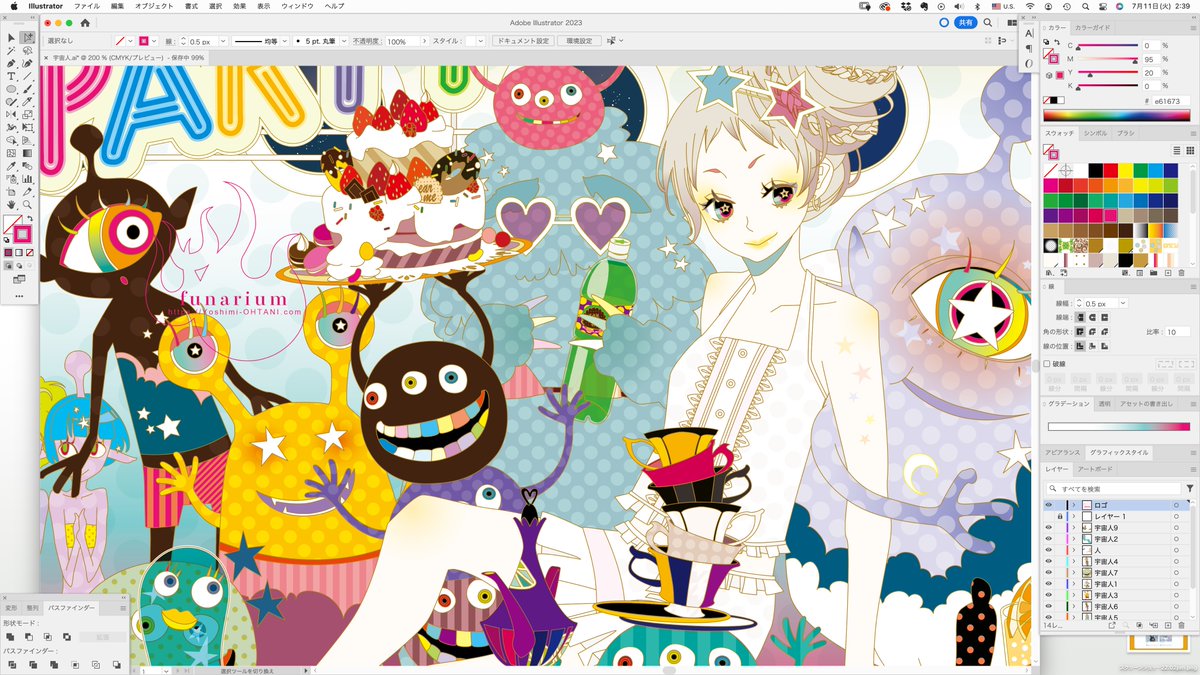Hide the 宇宙人4 layer
Viewport: 1200px width, 675px height.
(x=1049, y=561)
